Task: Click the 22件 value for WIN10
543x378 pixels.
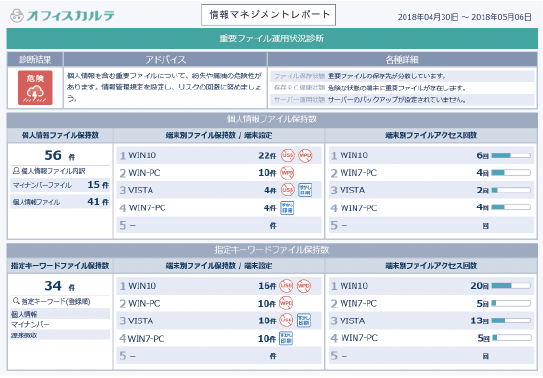Action: 267,156
